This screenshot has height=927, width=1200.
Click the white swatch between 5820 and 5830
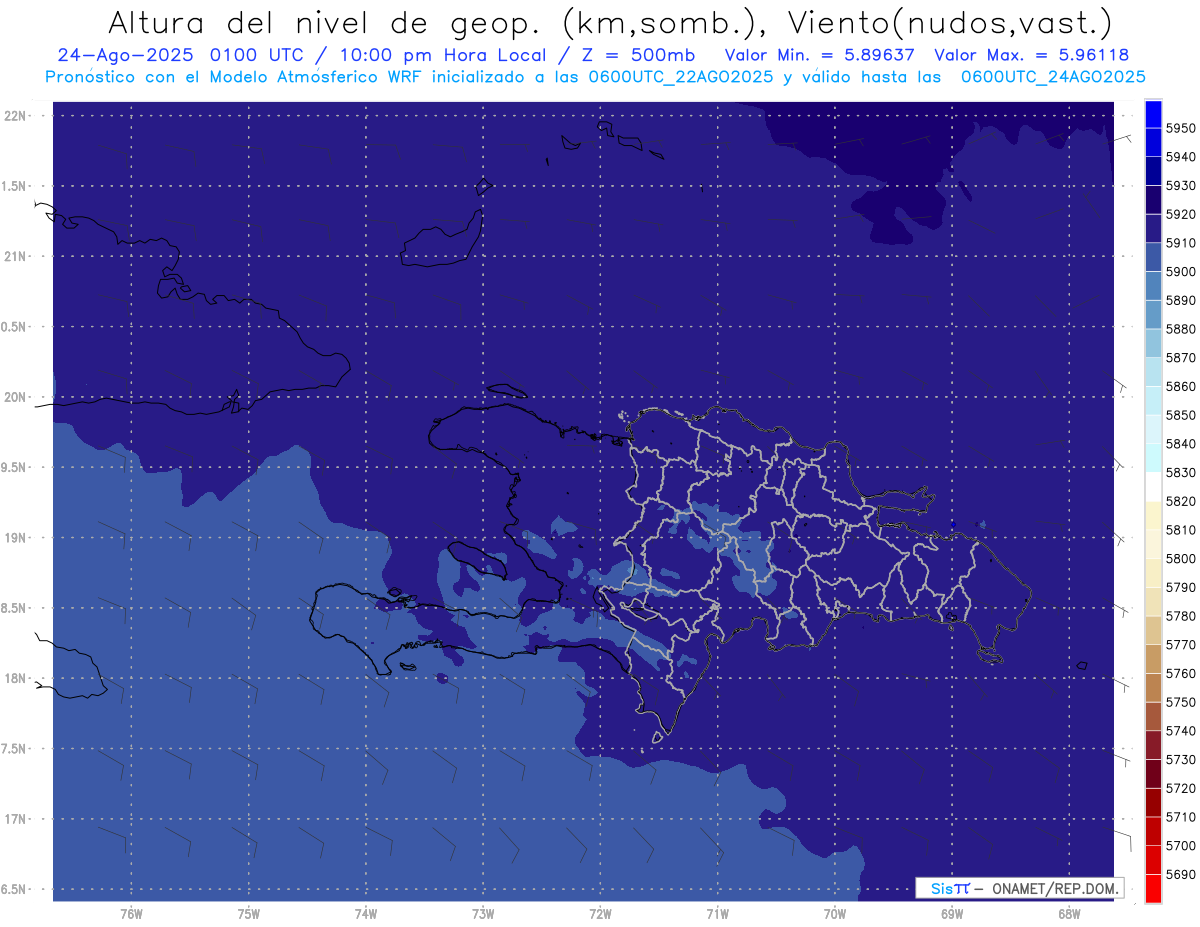[x=1153, y=486]
